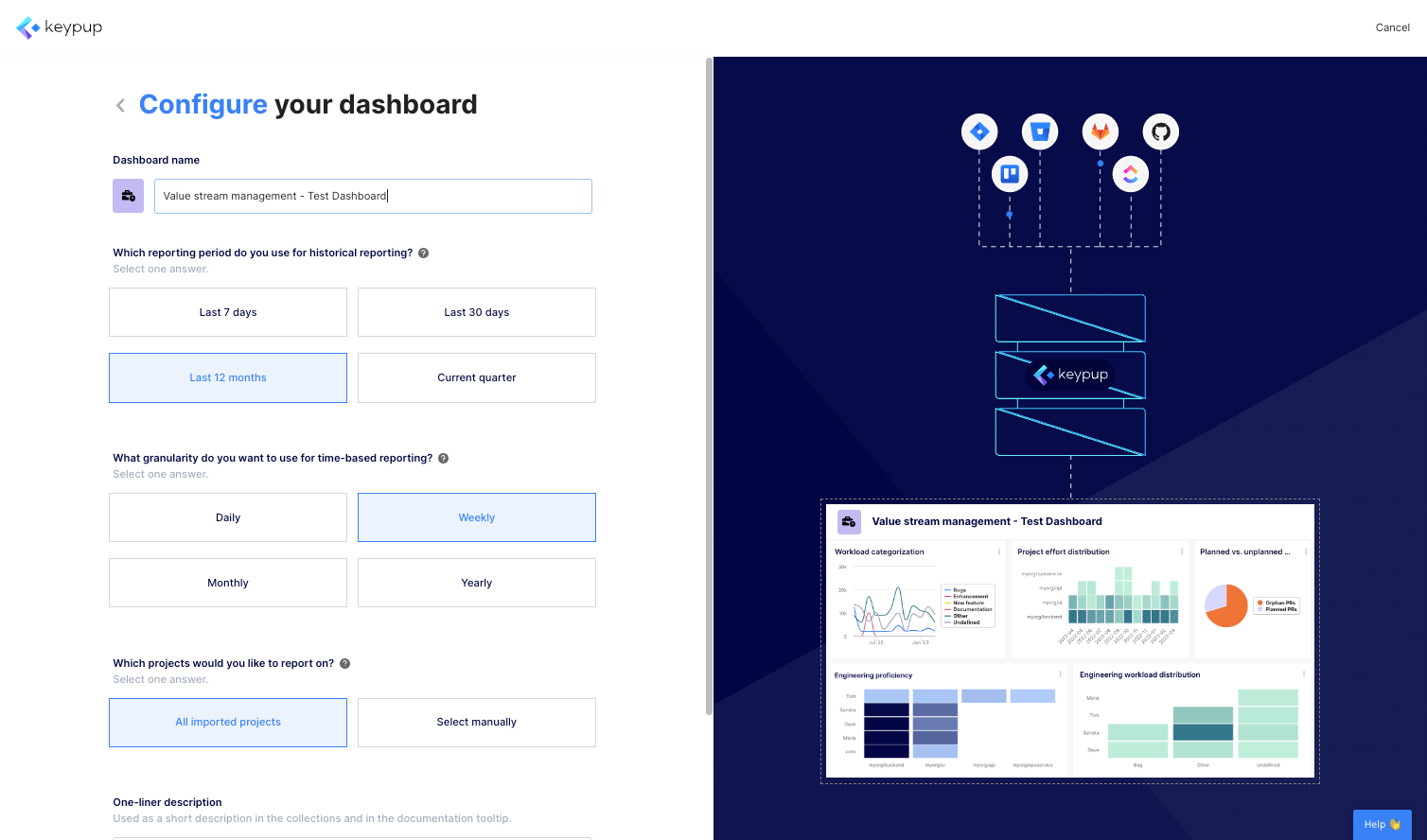Image resolution: width=1427 pixels, height=840 pixels.
Task: Click the Bitbucket integration icon
Action: click(1040, 131)
